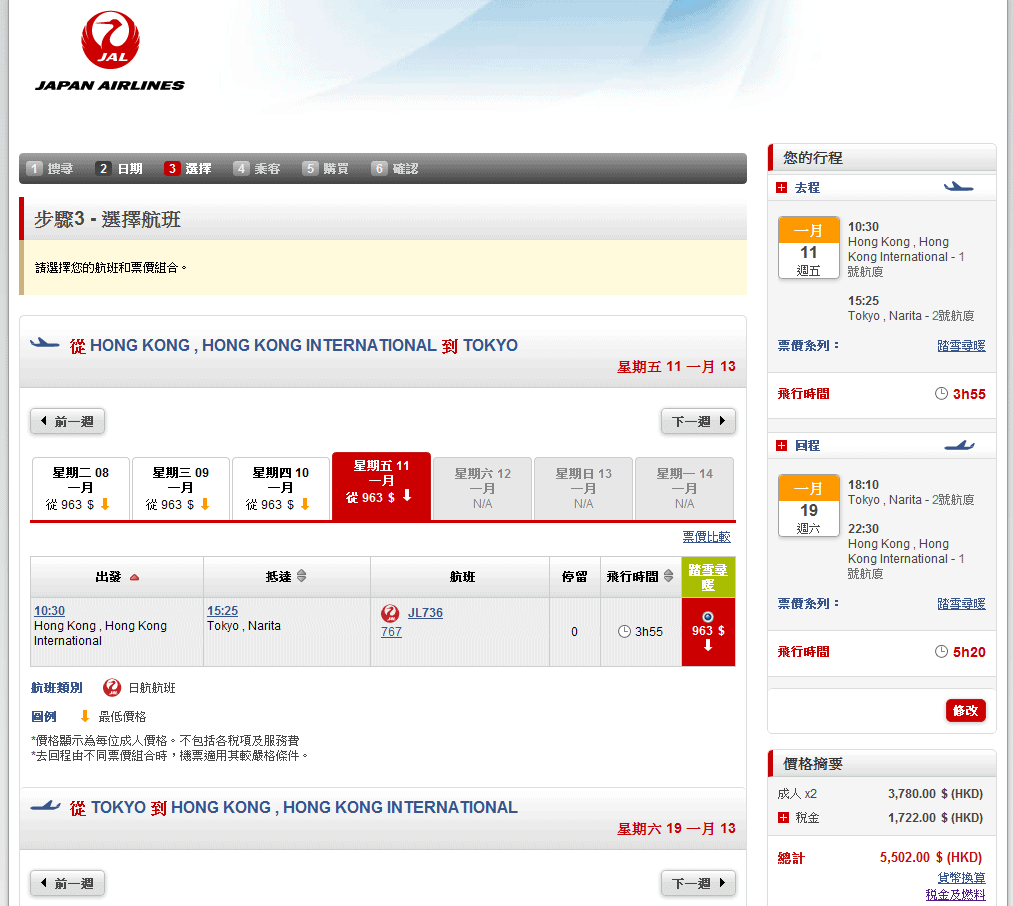
Task: Click the Japan Airlines crane logo
Action: [x=110, y=42]
